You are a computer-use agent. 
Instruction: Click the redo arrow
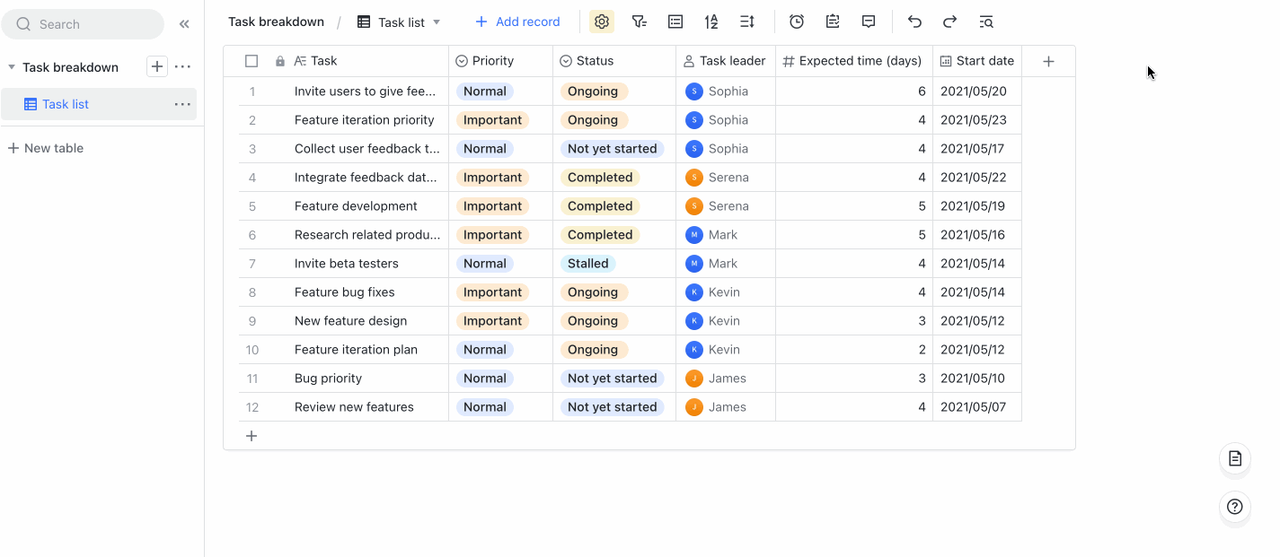(950, 22)
